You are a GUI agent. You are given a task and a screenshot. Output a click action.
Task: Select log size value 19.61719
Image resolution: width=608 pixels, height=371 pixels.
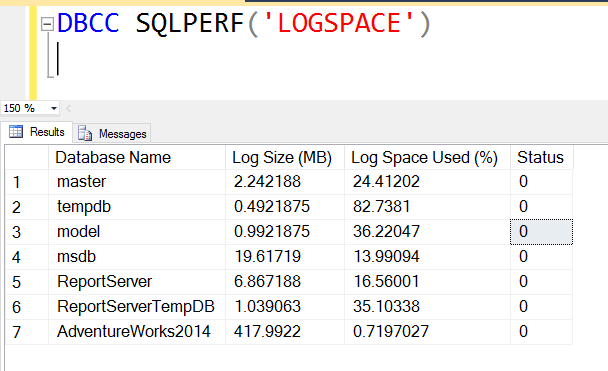coord(285,257)
